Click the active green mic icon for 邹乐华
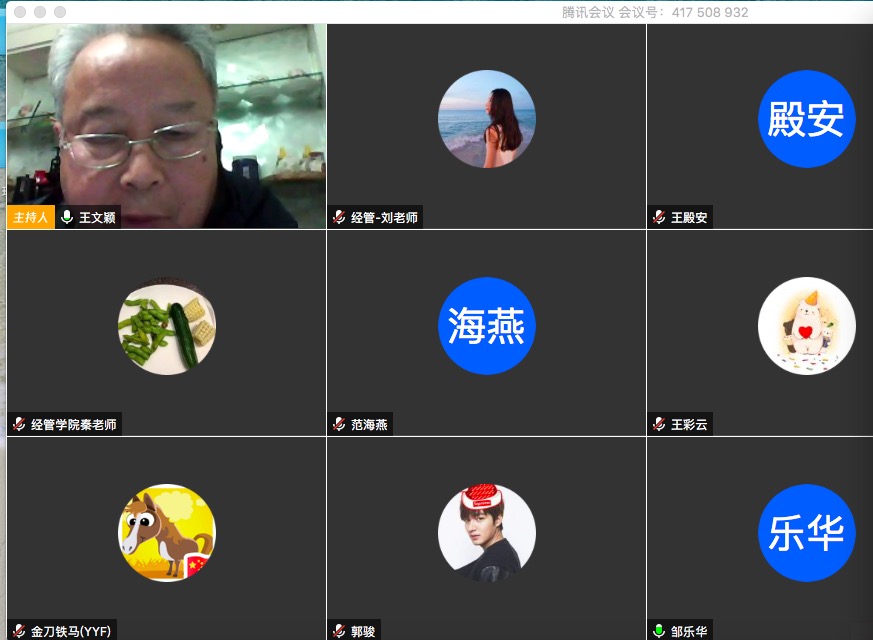Screen dimensions: 873x640 click(x=659, y=631)
